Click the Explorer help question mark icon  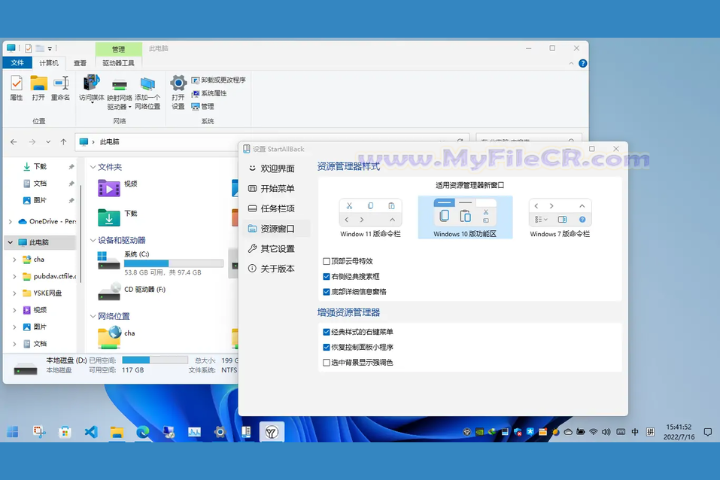(x=583, y=63)
